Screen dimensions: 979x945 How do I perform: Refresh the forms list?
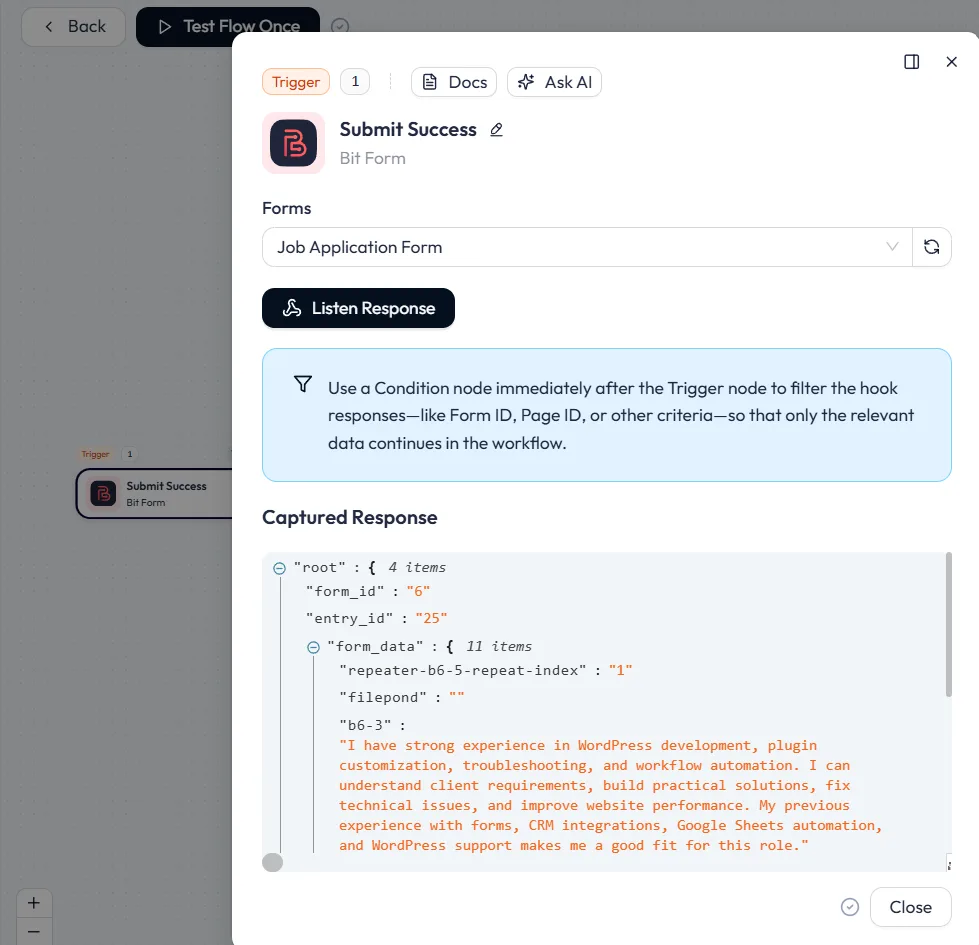[x=932, y=247]
